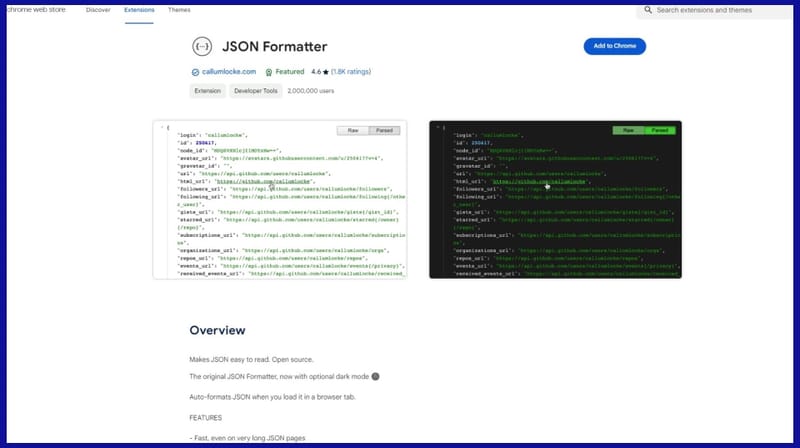Select Parsed in the dark screenshot

tap(659, 130)
